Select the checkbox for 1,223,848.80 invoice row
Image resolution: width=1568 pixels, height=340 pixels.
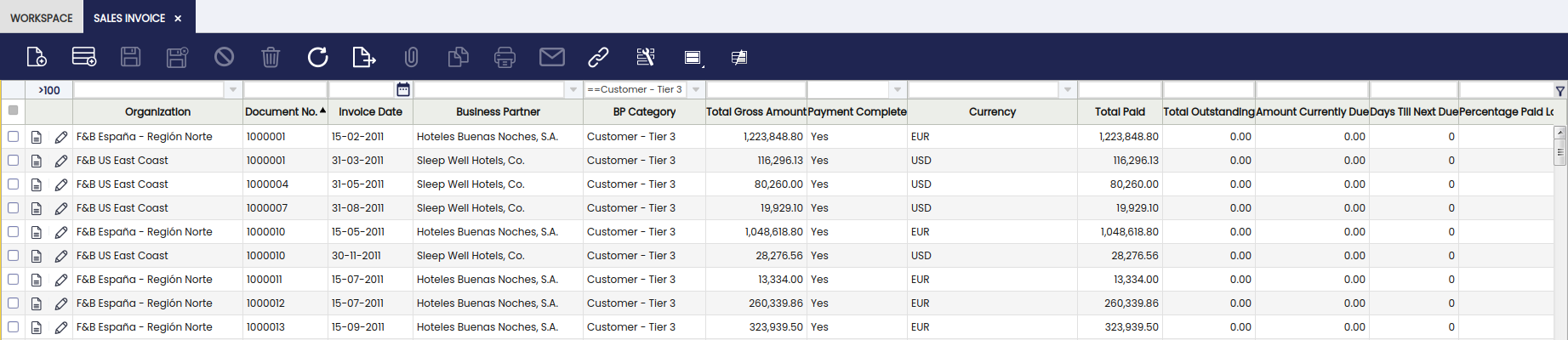(x=13, y=136)
